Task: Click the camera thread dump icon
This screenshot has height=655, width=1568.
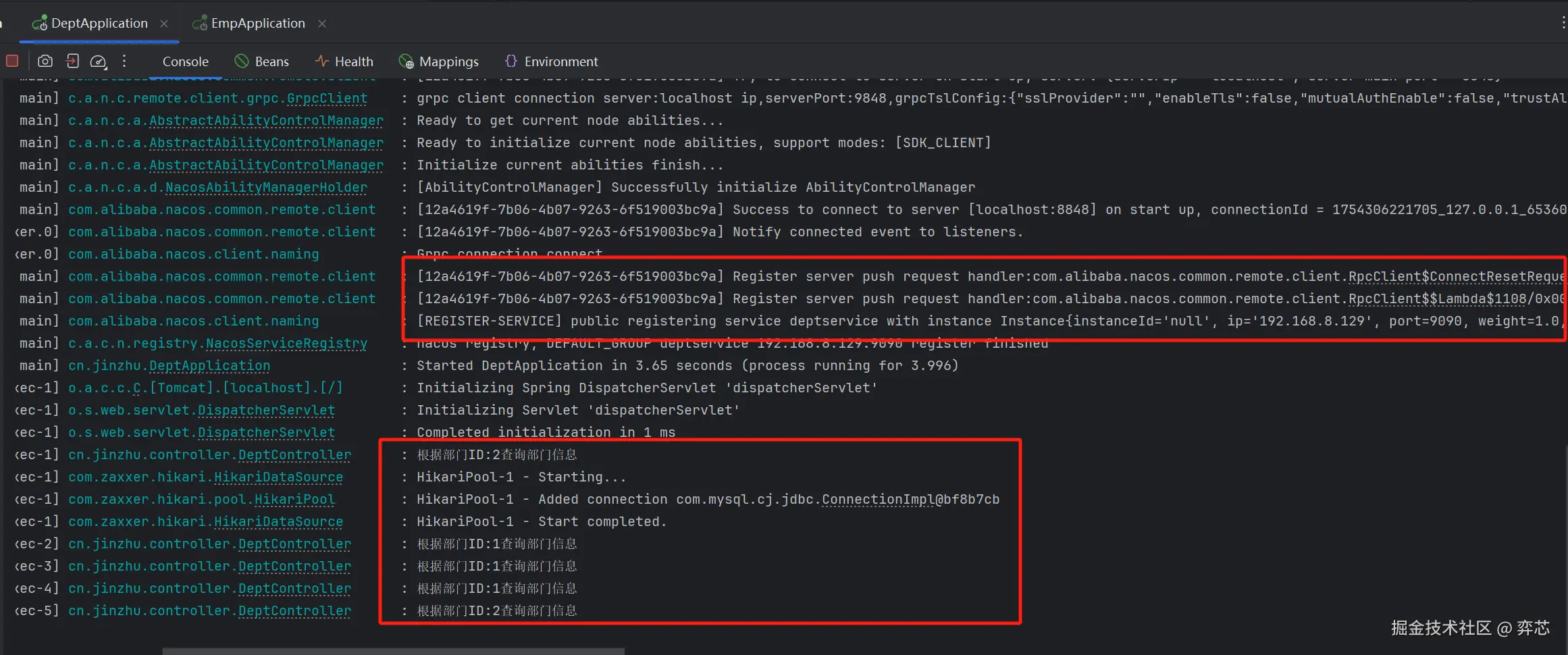Action: [x=45, y=61]
